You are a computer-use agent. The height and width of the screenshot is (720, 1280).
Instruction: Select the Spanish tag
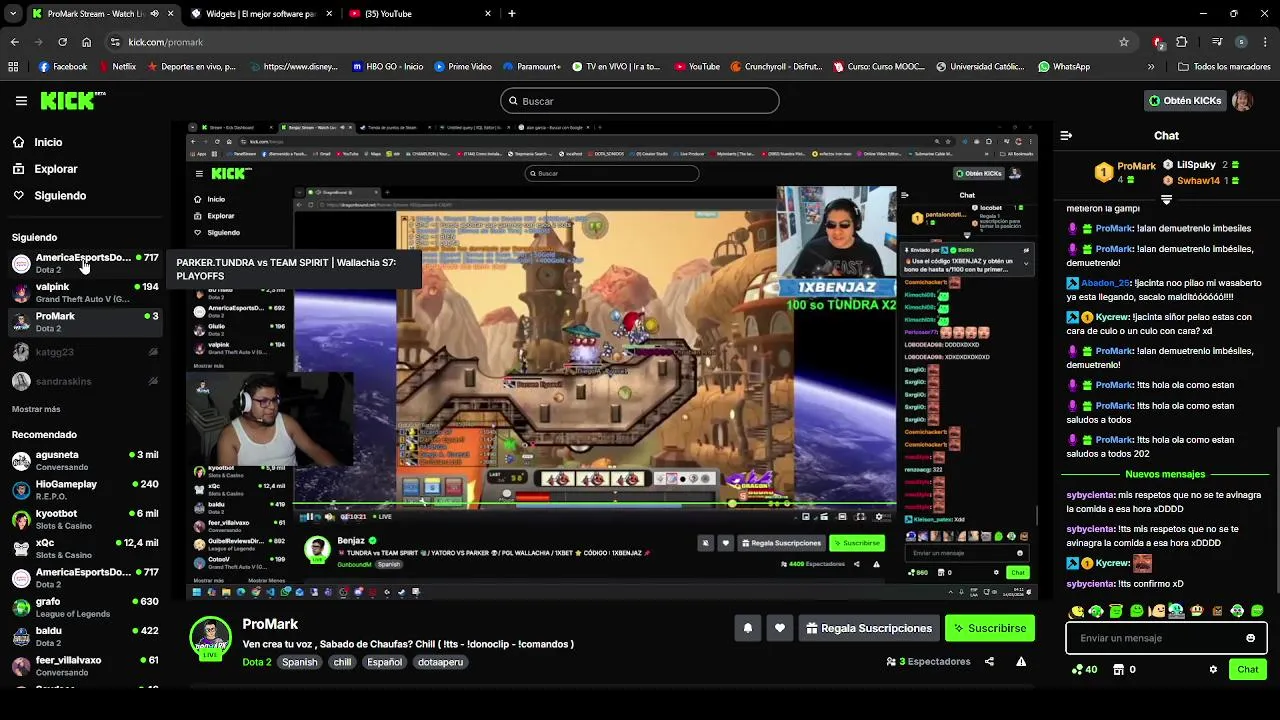(299, 662)
